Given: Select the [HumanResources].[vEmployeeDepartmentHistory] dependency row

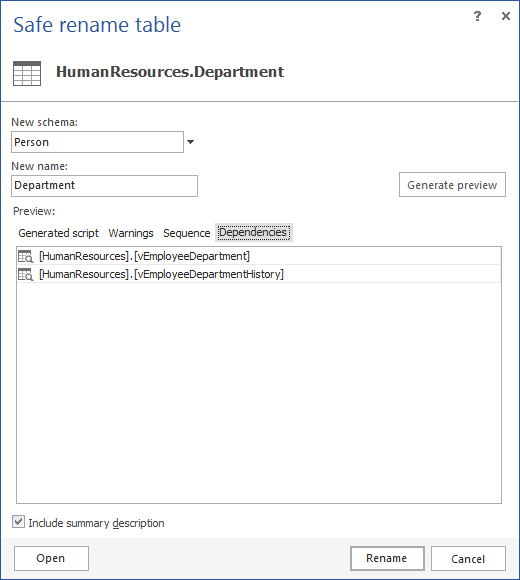Looking at the screenshot, I should coord(259,274).
